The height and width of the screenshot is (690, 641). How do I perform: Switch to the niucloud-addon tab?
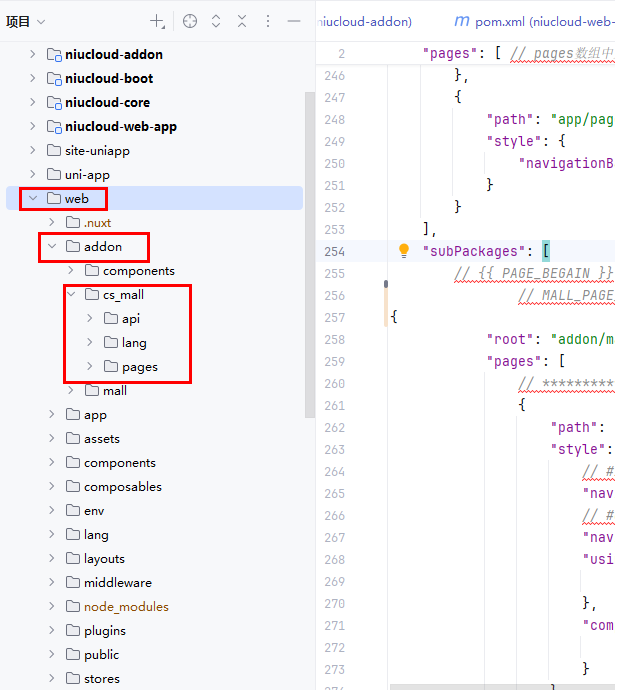tap(364, 21)
